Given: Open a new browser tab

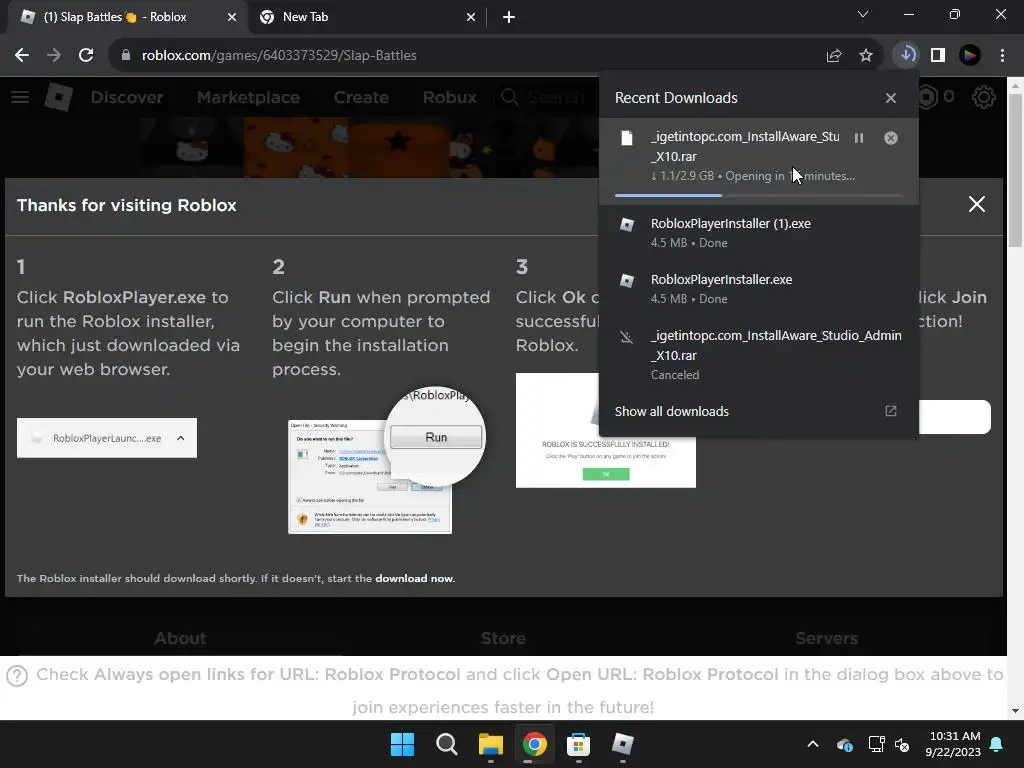Looking at the screenshot, I should click(x=509, y=18).
